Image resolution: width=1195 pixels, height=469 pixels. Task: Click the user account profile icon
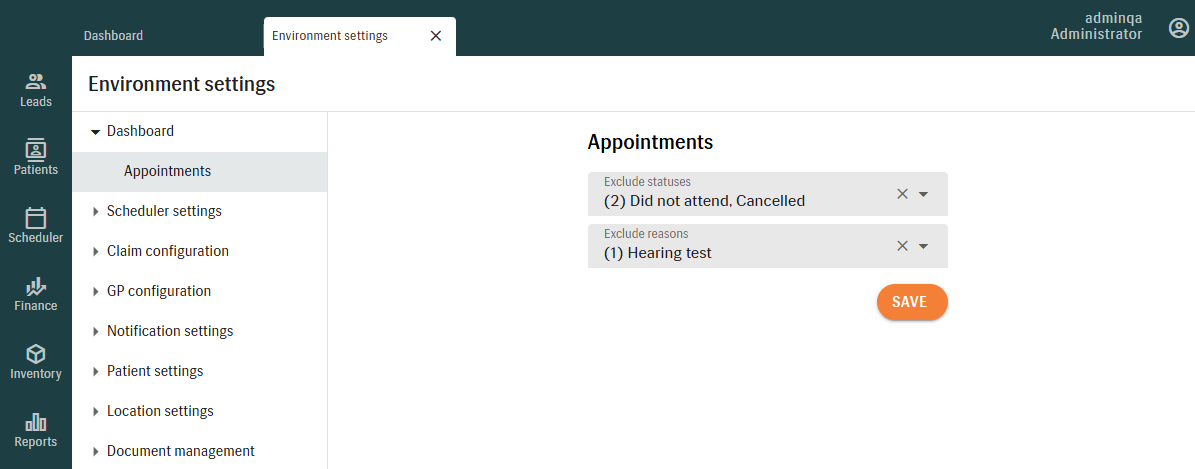coord(1178,28)
